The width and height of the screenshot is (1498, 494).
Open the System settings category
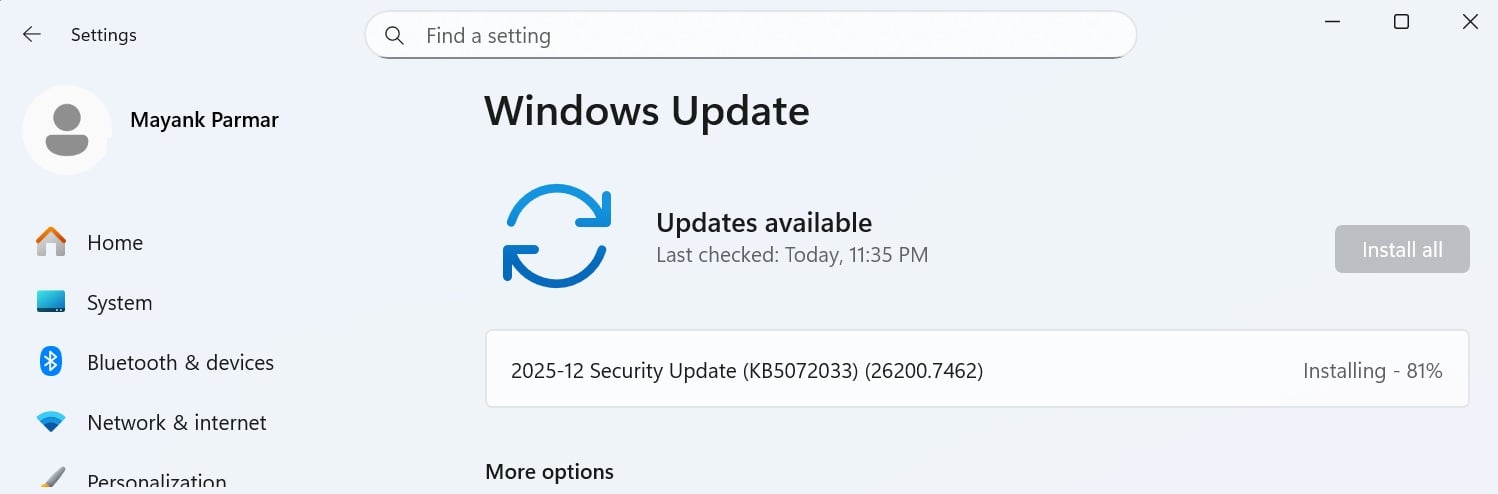(119, 302)
